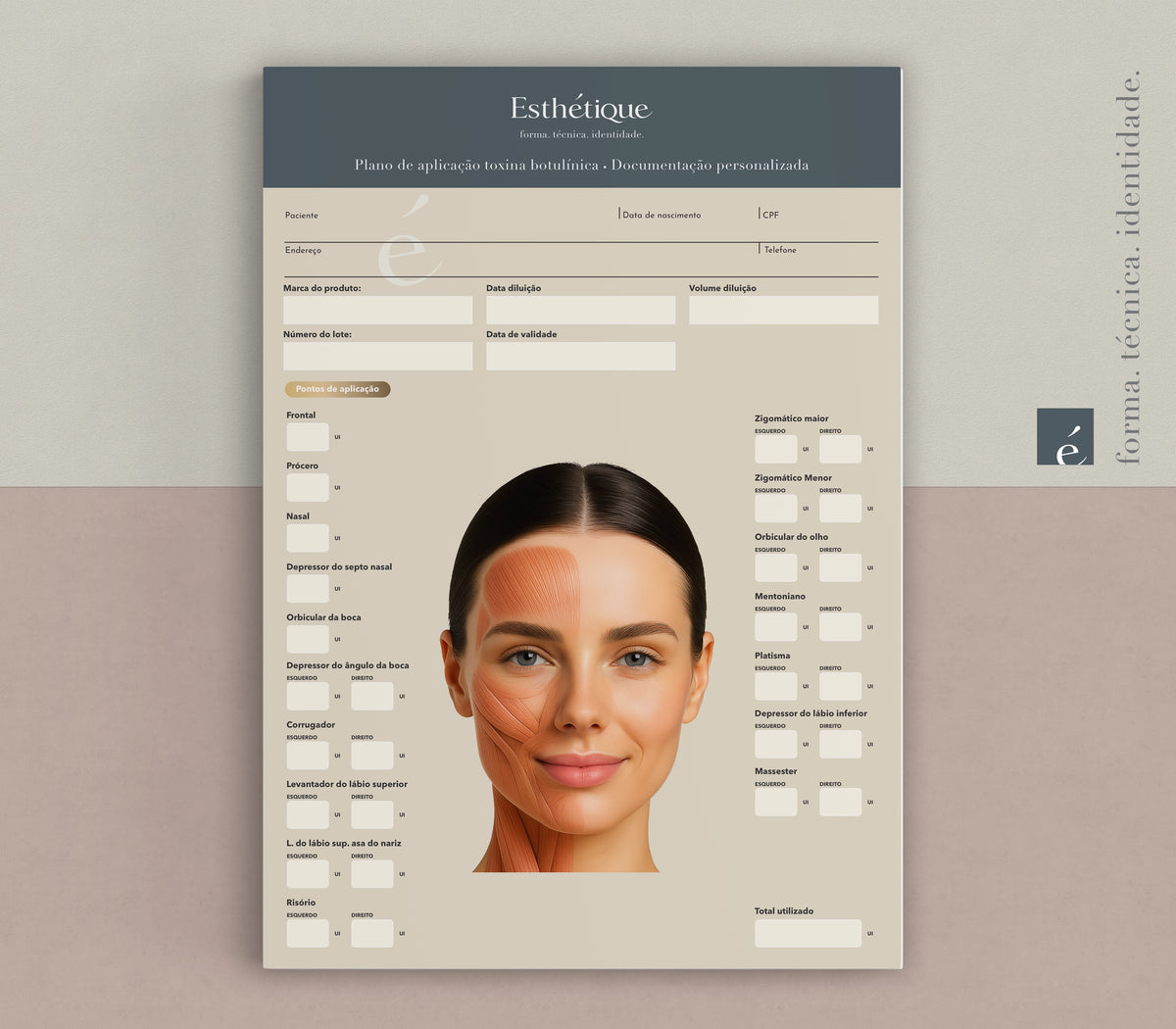Image resolution: width=1176 pixels, height=1029 pixels.
Task: Click the Zigomático Menor esquerdo box
Action: click(x=776, y=509)
